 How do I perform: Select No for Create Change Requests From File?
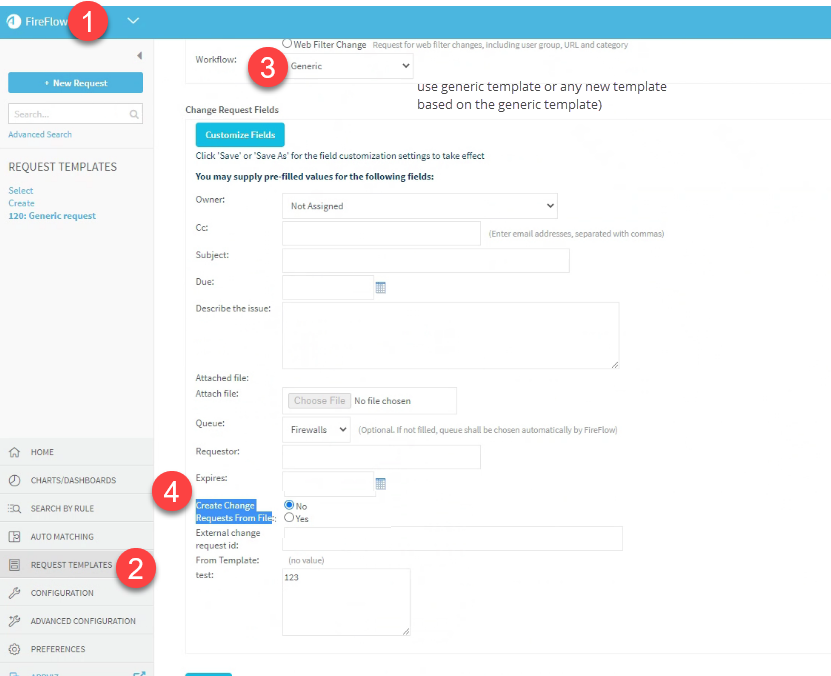tap(289, 505)
